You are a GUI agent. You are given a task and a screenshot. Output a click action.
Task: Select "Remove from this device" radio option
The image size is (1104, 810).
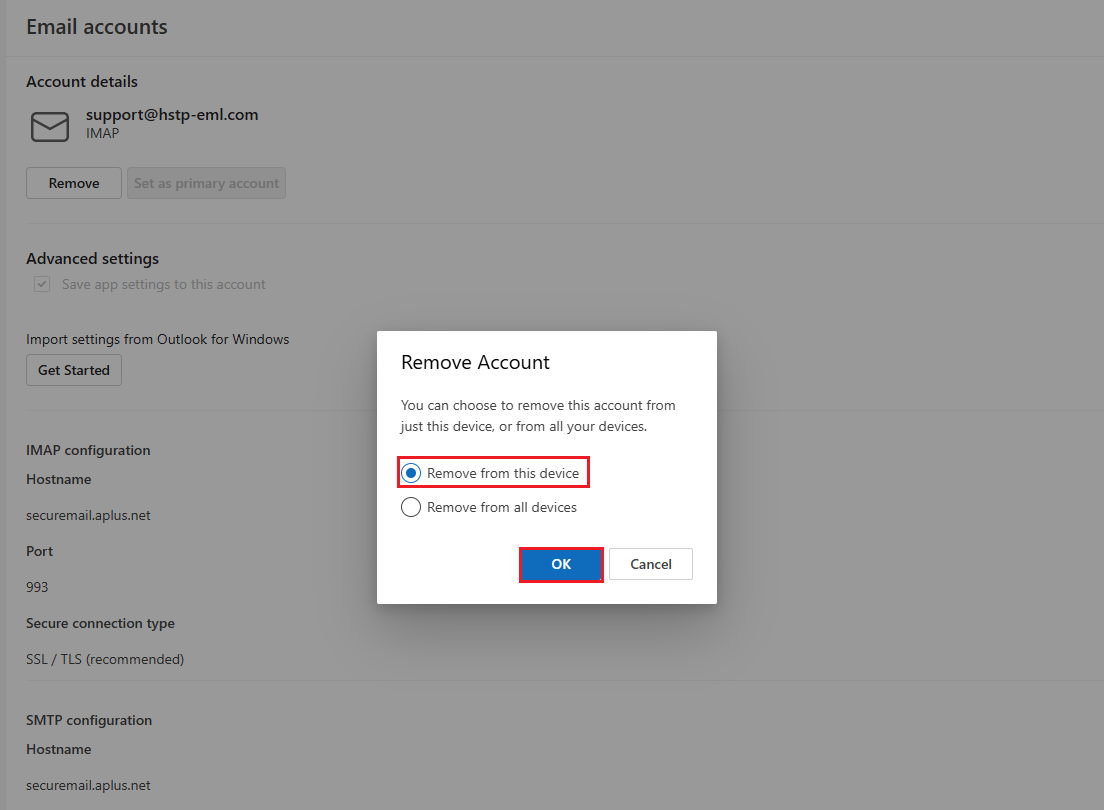coord(411,473)
